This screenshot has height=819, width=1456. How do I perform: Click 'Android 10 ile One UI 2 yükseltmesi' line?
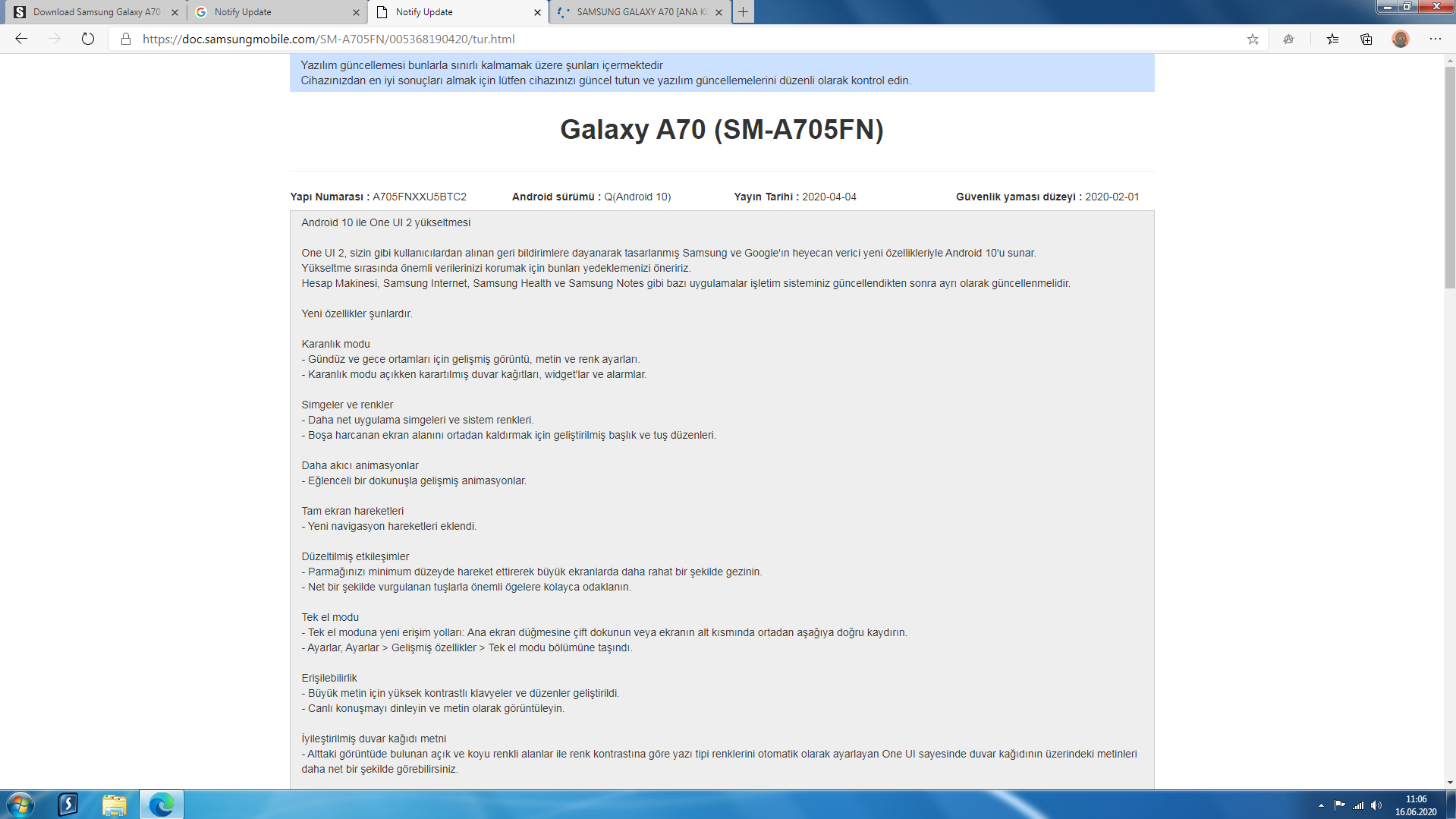[385, 222]
